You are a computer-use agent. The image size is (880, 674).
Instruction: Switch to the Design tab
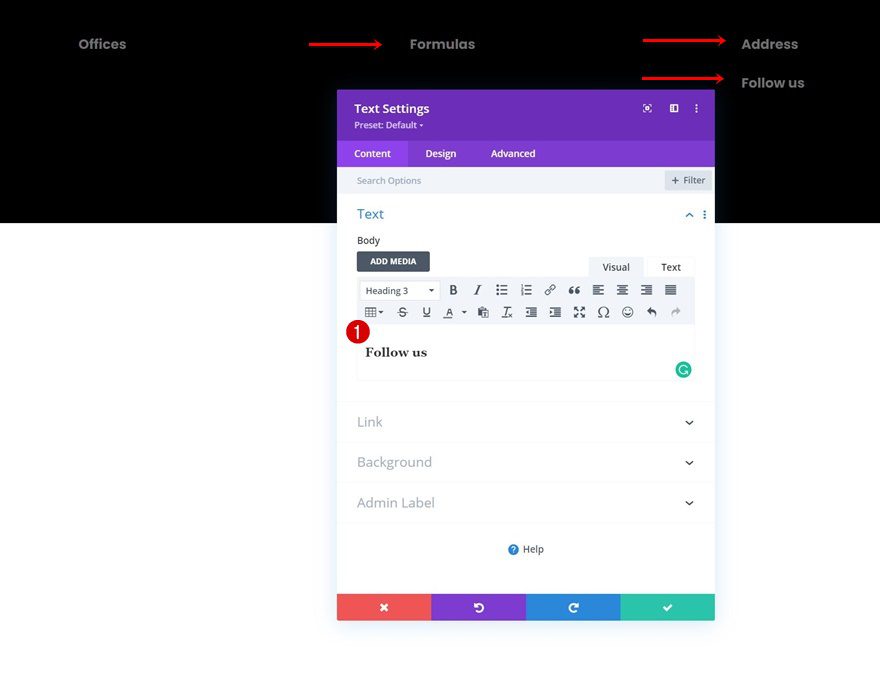440,154
